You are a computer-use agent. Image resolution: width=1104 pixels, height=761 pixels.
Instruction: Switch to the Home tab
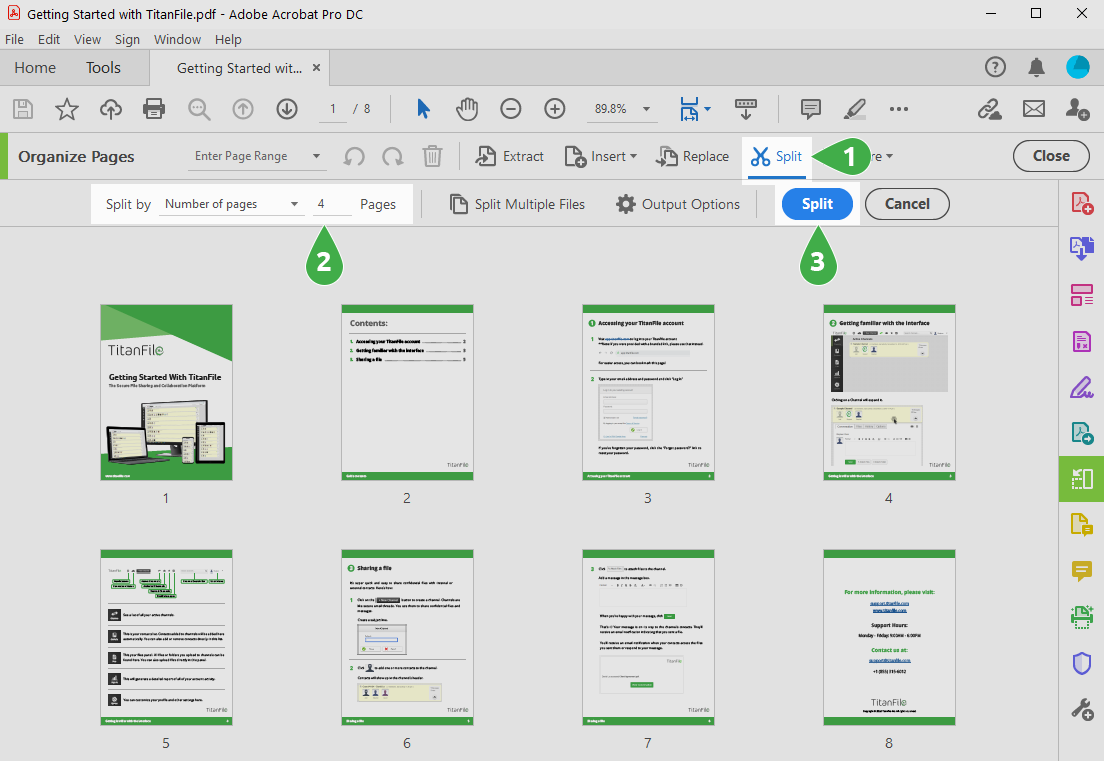coord(35,68)
